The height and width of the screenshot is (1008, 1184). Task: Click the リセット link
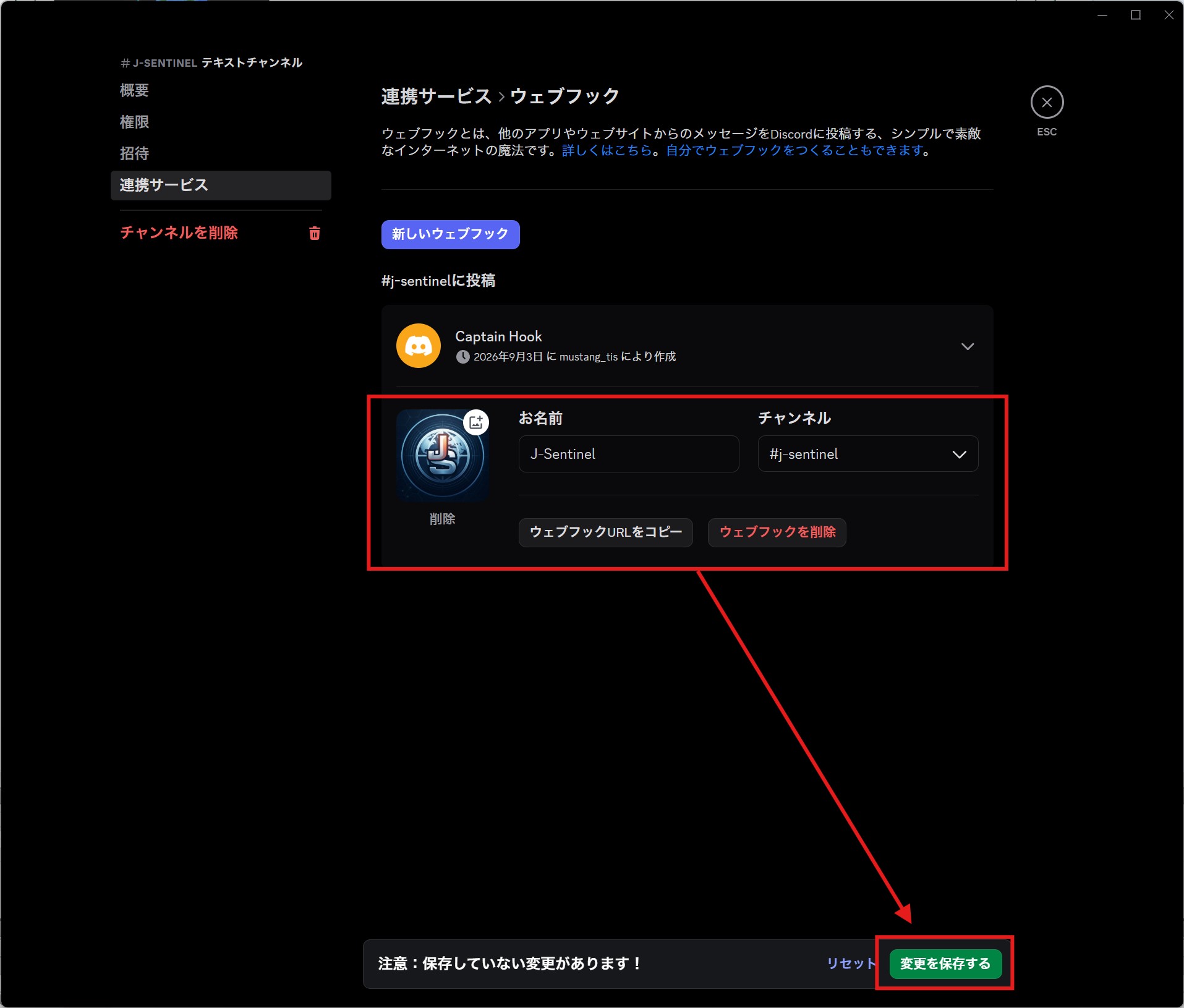[x=851, y=963]
